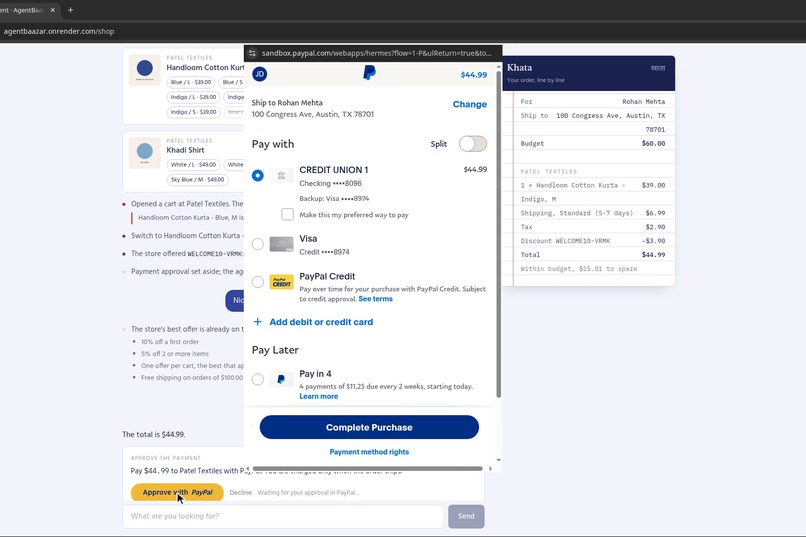The height and width of the screenshot is (537, 806).
Task: Select White / L - $49.00 shirt variant
Action: tap(193, 165)
